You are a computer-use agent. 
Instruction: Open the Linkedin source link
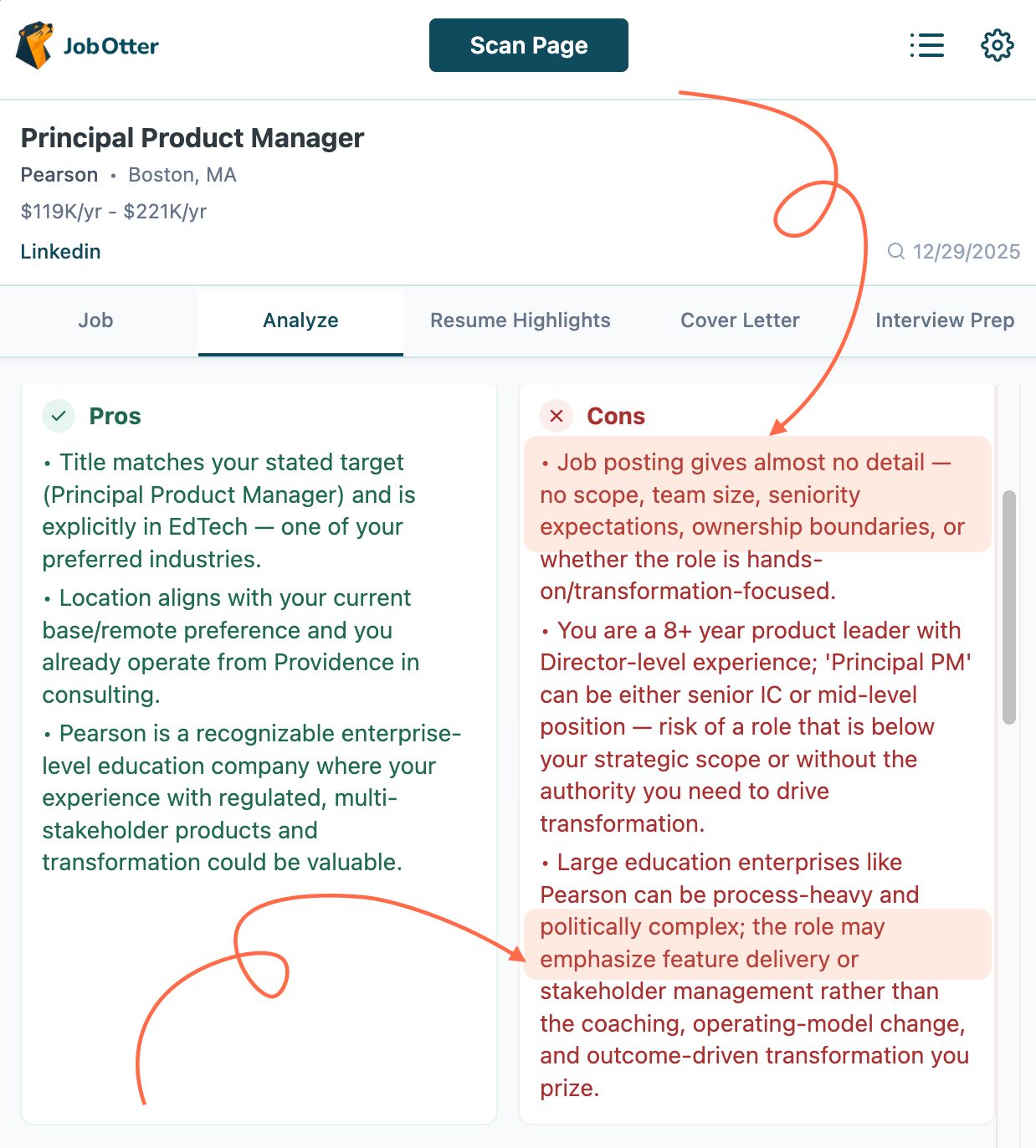click(x=60, y=251)
